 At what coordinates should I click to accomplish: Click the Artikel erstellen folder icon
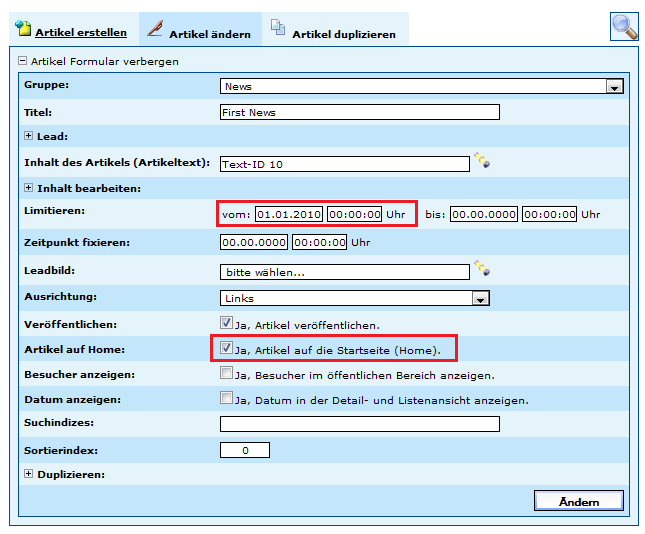22,29
